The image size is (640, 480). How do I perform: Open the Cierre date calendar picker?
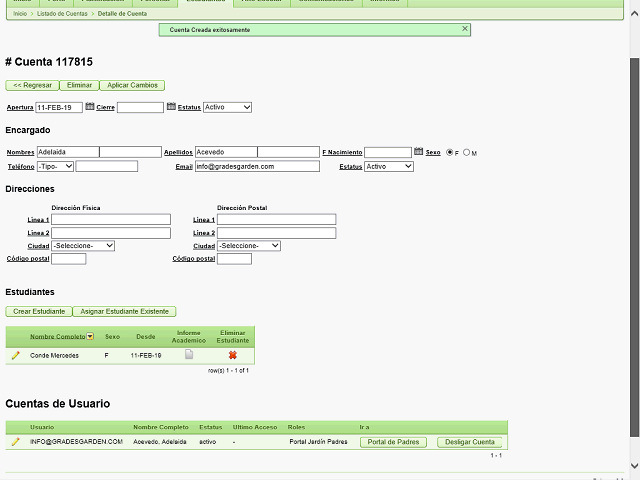click(x=170, y=106)
